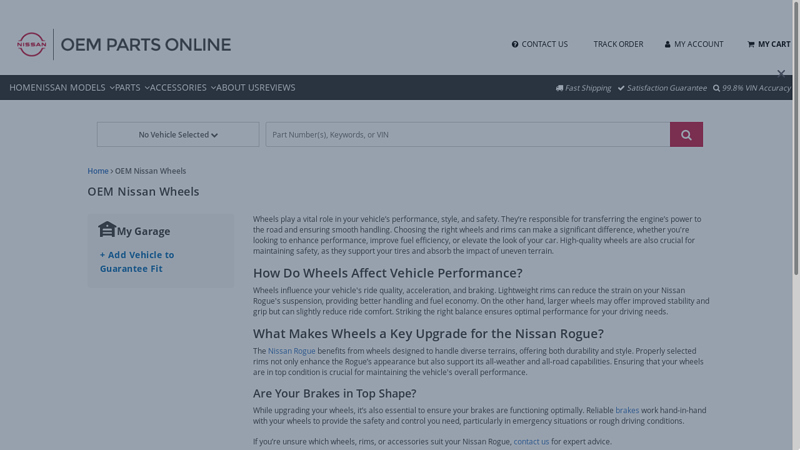This screenshot has height=450, width=800.
Task: Open the Track Order link
Action: pyautogui.click(x=618, y=44)
